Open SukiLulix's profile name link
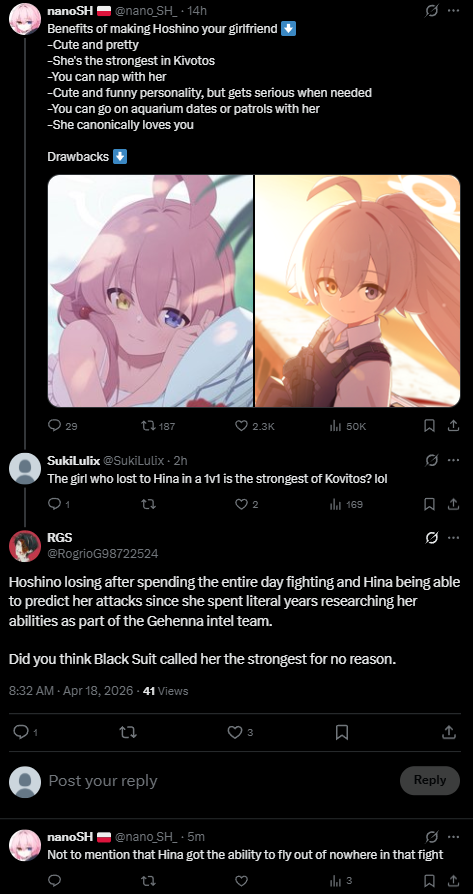473x894 pixels. point(74,460)
